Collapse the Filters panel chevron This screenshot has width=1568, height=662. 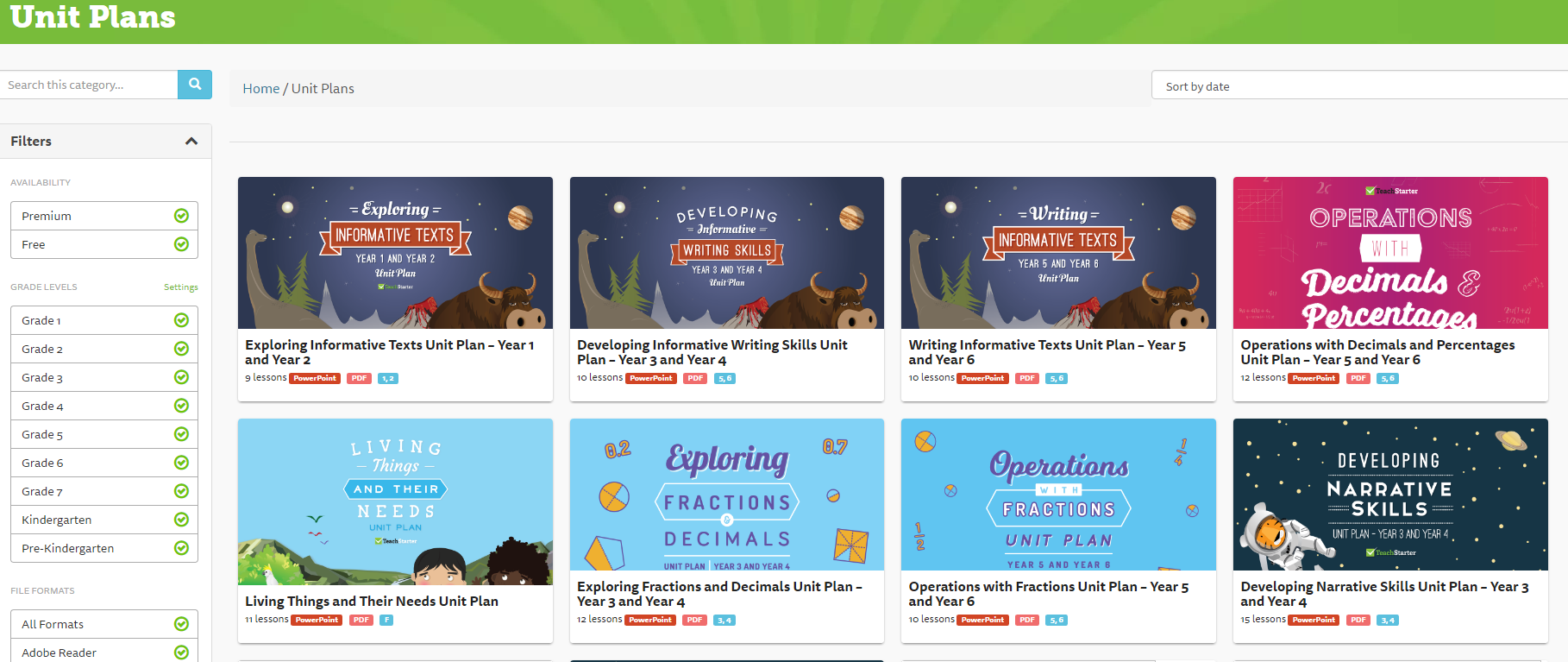click(191, 142)
